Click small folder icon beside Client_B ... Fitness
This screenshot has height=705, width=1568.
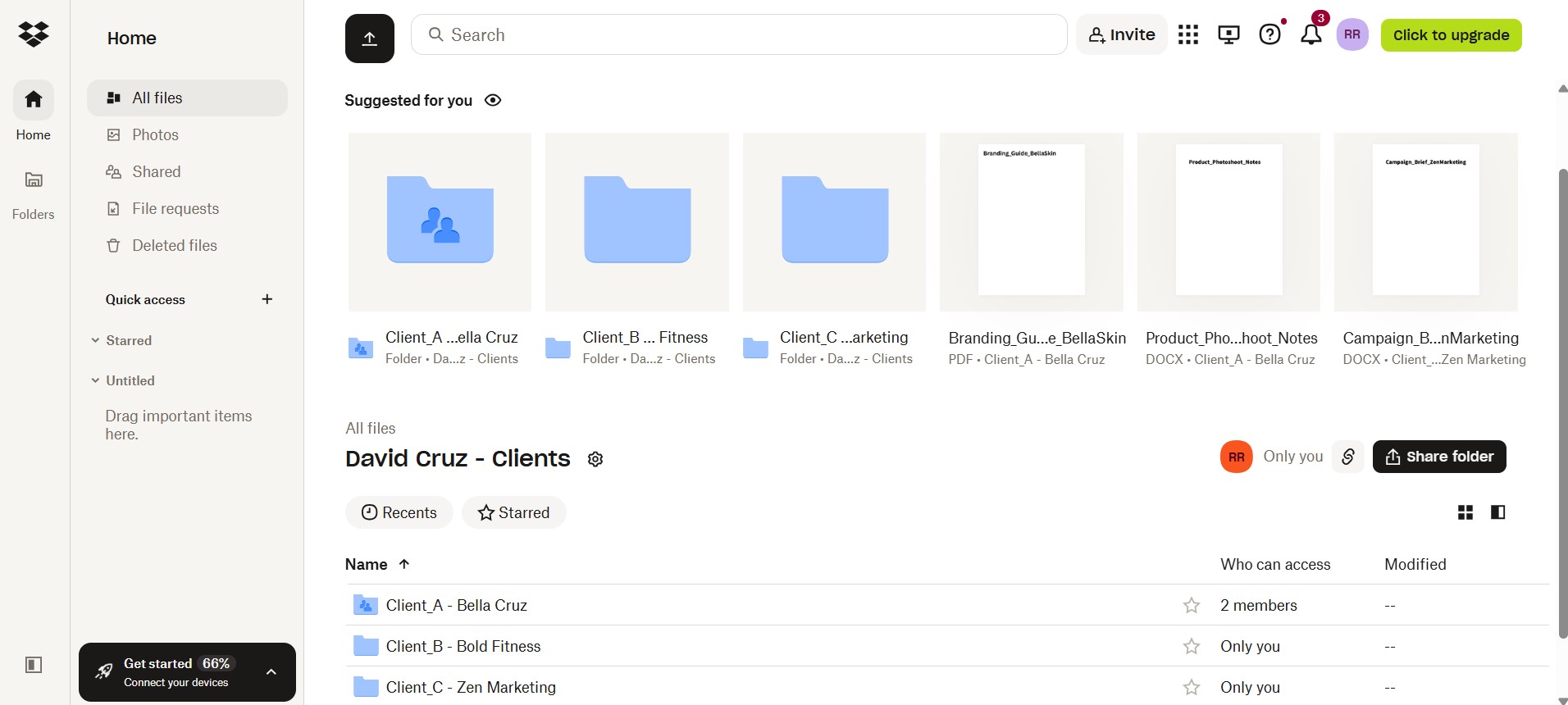[558, 348]
